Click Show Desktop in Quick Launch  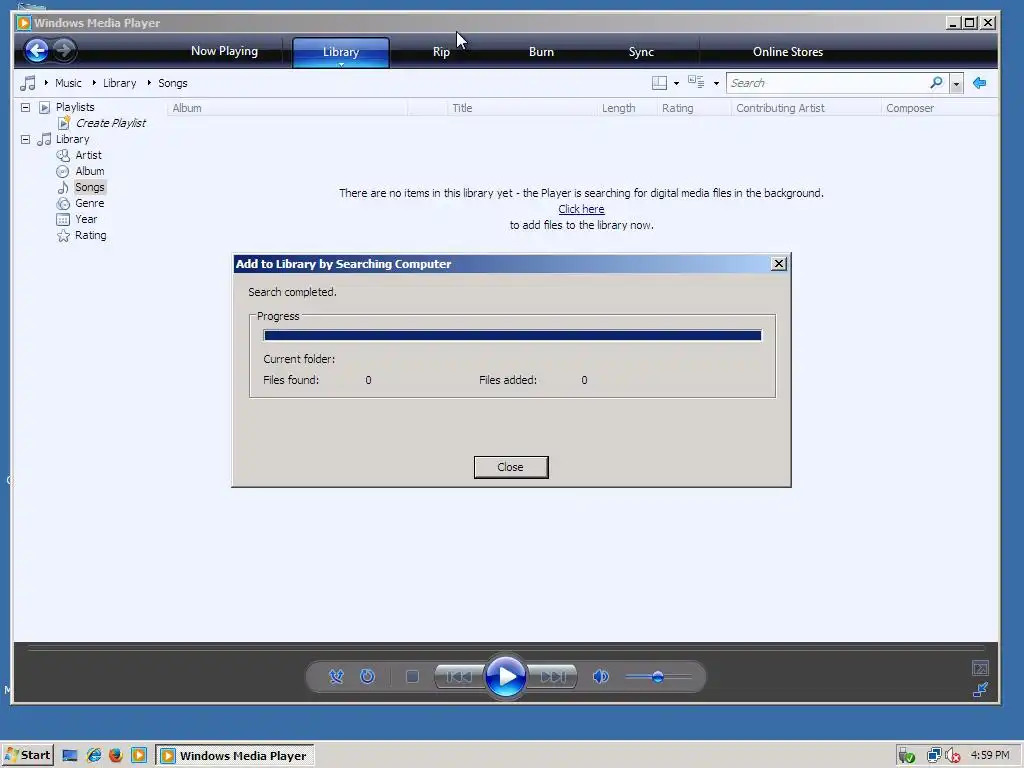tap(70, 756)
